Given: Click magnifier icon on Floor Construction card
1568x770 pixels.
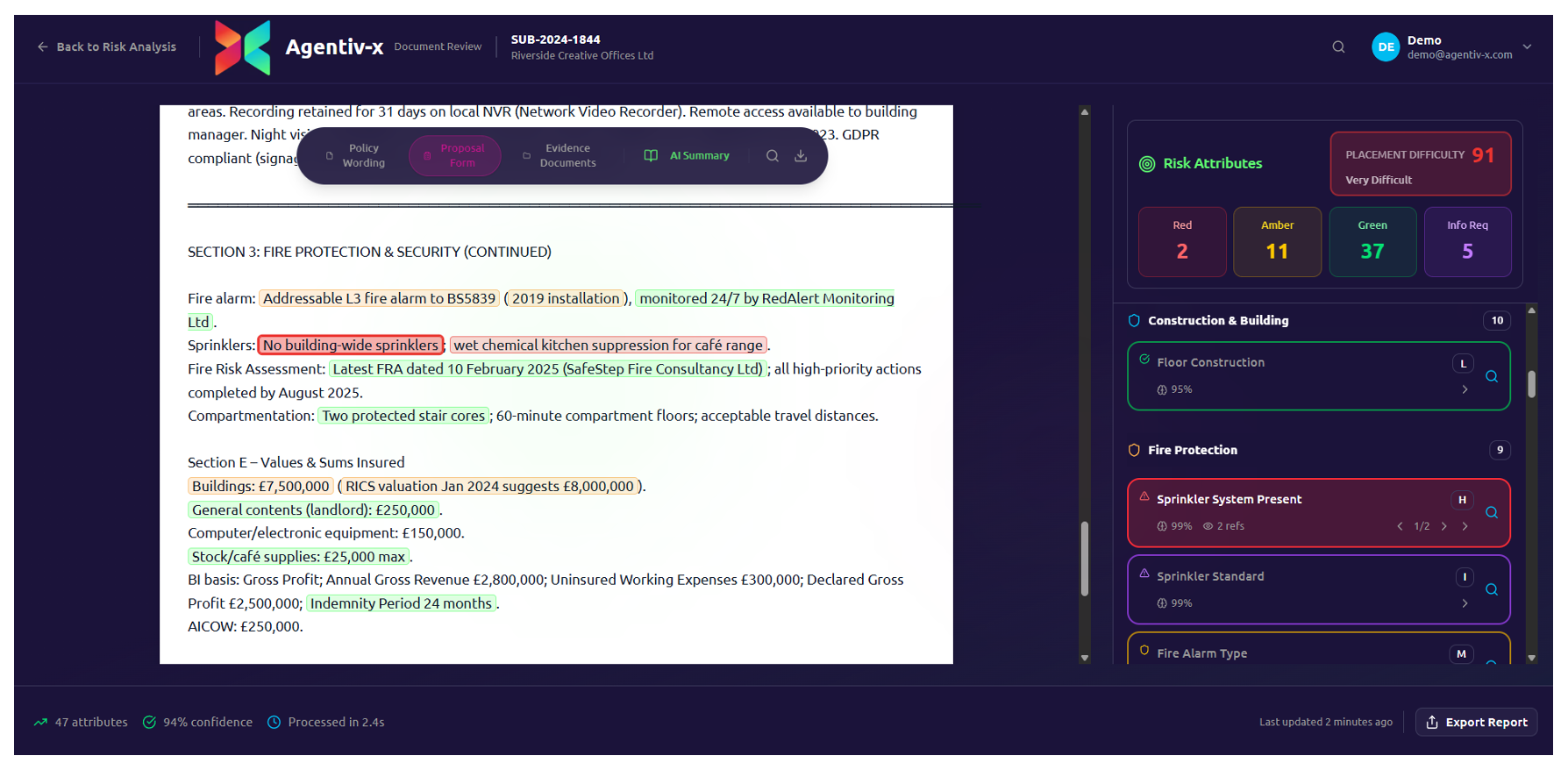Looking at the screenshot, I should point(1491,376).
